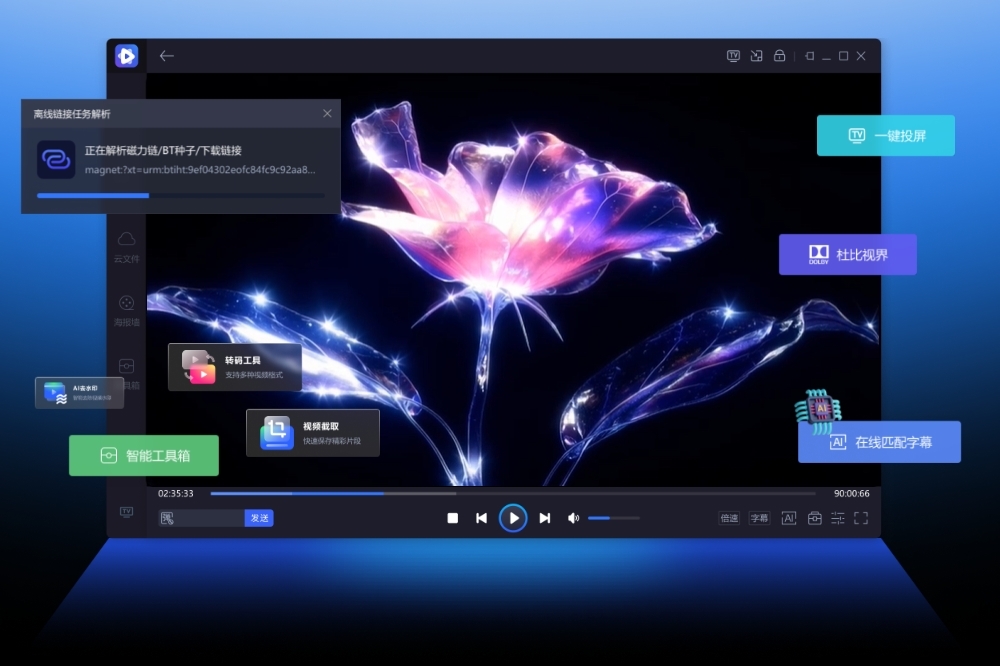Toggle the AI feature in control bar

788,518
